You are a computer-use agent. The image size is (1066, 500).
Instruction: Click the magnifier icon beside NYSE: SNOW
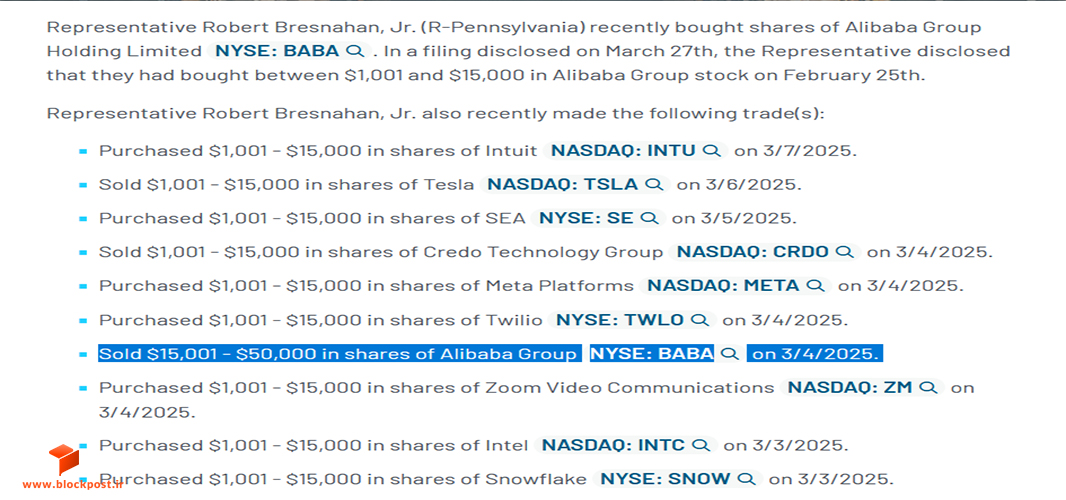746,479
